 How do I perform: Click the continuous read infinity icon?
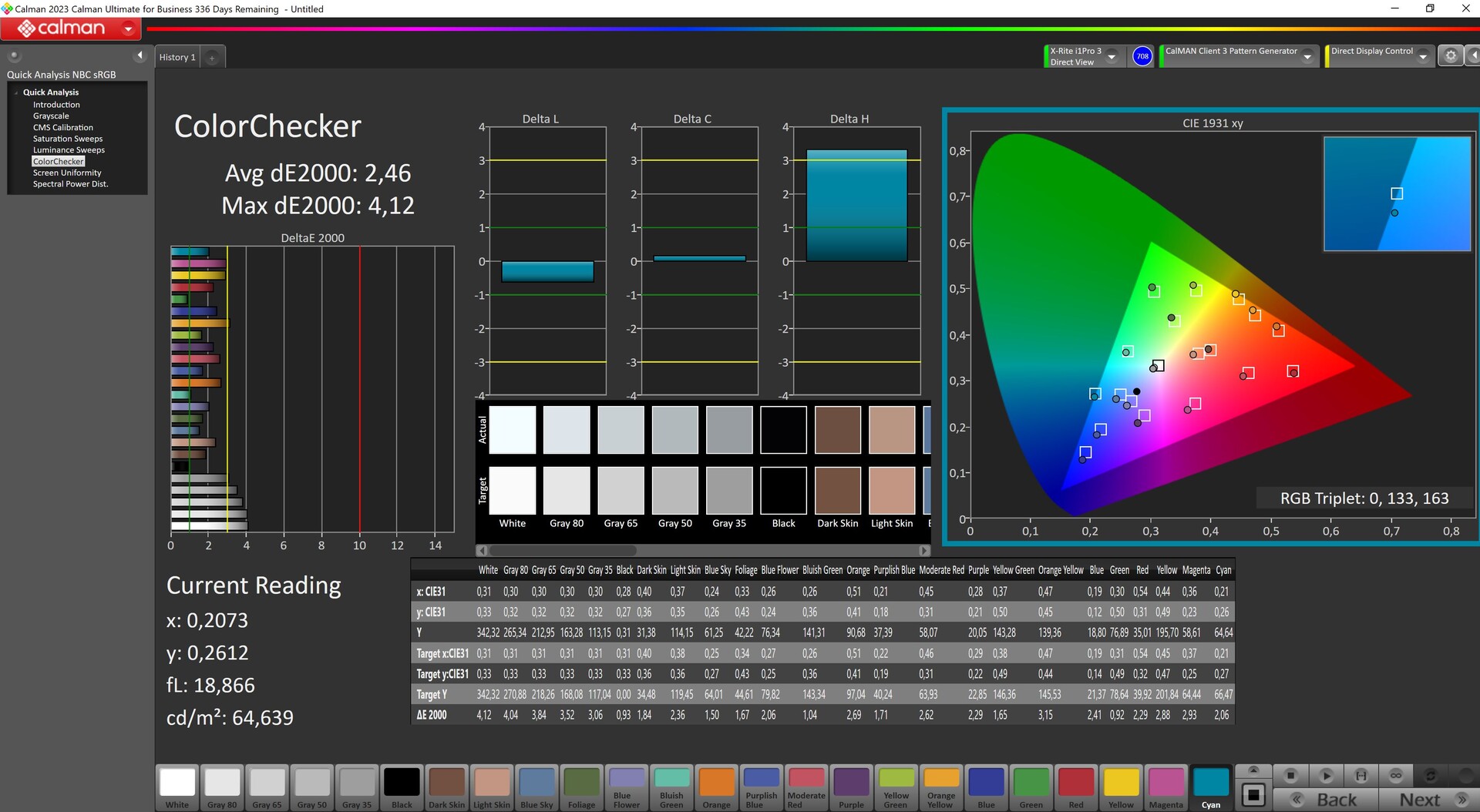1396,776
